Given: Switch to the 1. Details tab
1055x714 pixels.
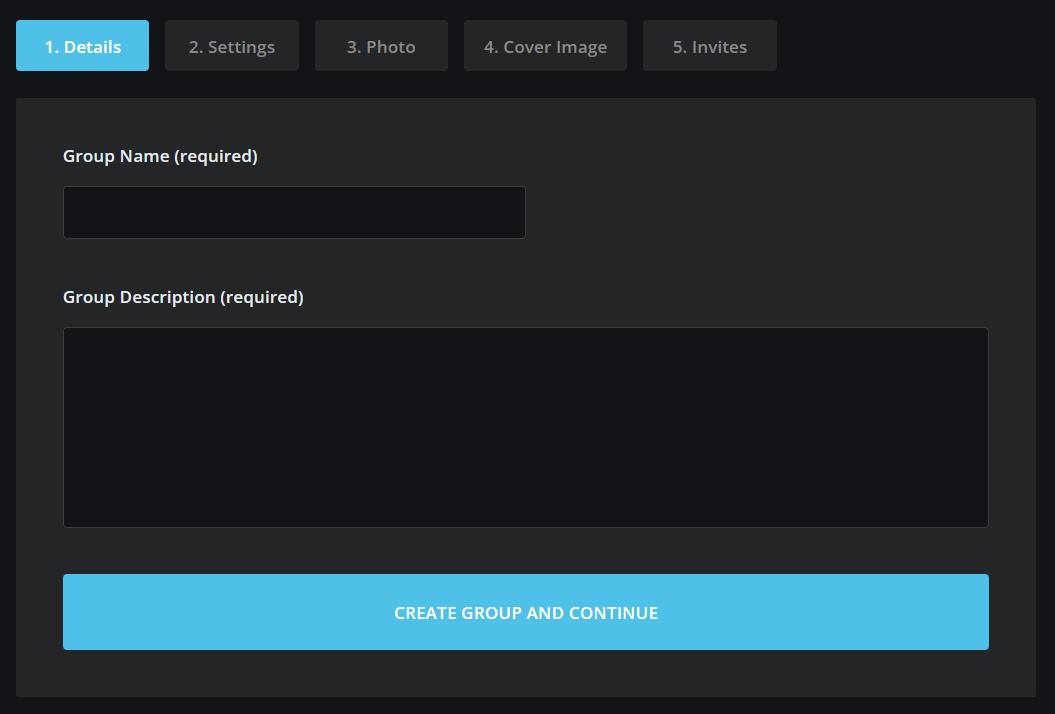Looking at the screenshot, I should [82, 46].
